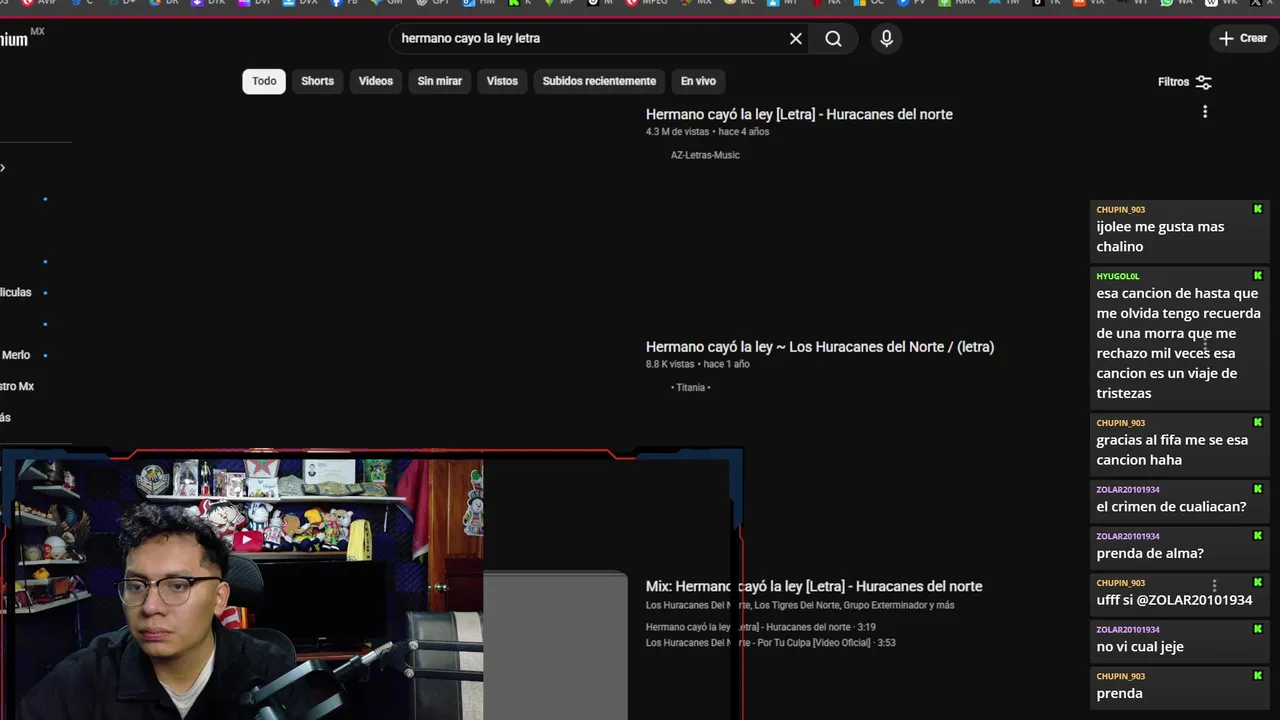The height and width of the screenshot is (720, 1280).
Task: Go to AZ-Letras-Music channel
Action: tap(705, 155)
